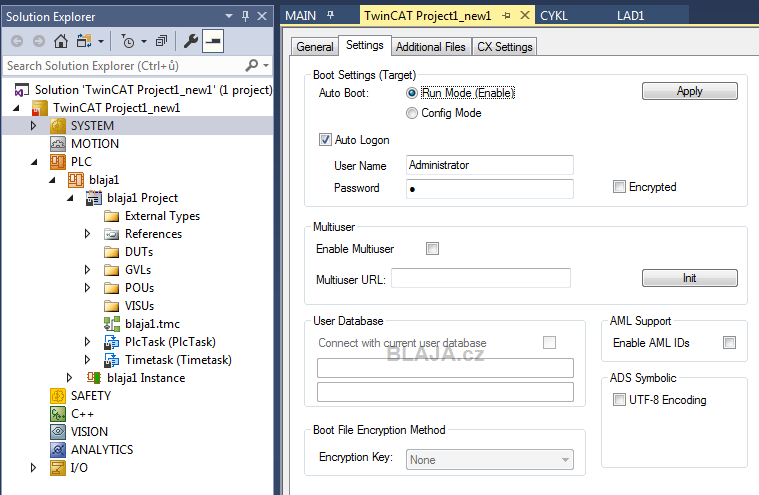Collapse the blaja1 Project node
The height and width of the screenshot is (495, 759).
tap(70, 198)
